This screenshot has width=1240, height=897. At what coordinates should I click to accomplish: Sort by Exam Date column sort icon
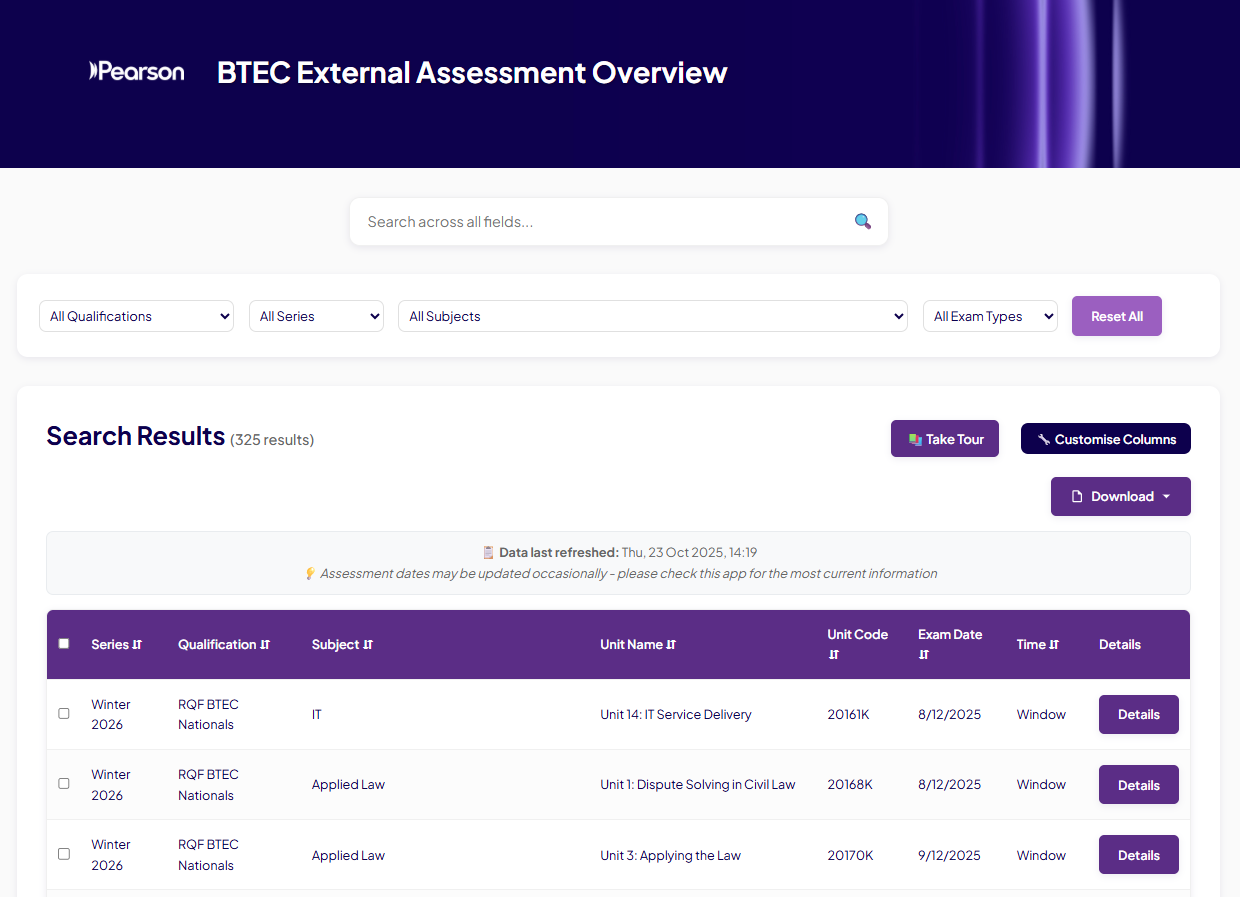tap(924, 655)
